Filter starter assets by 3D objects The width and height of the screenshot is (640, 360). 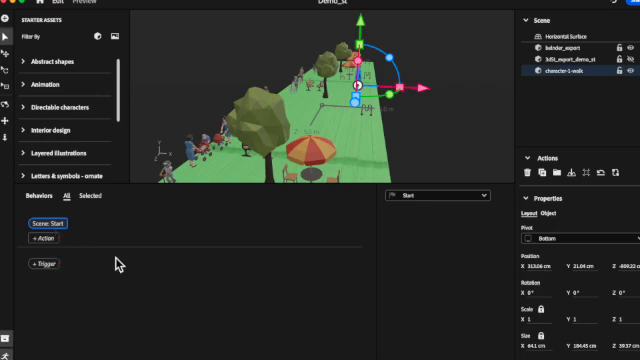98,36
